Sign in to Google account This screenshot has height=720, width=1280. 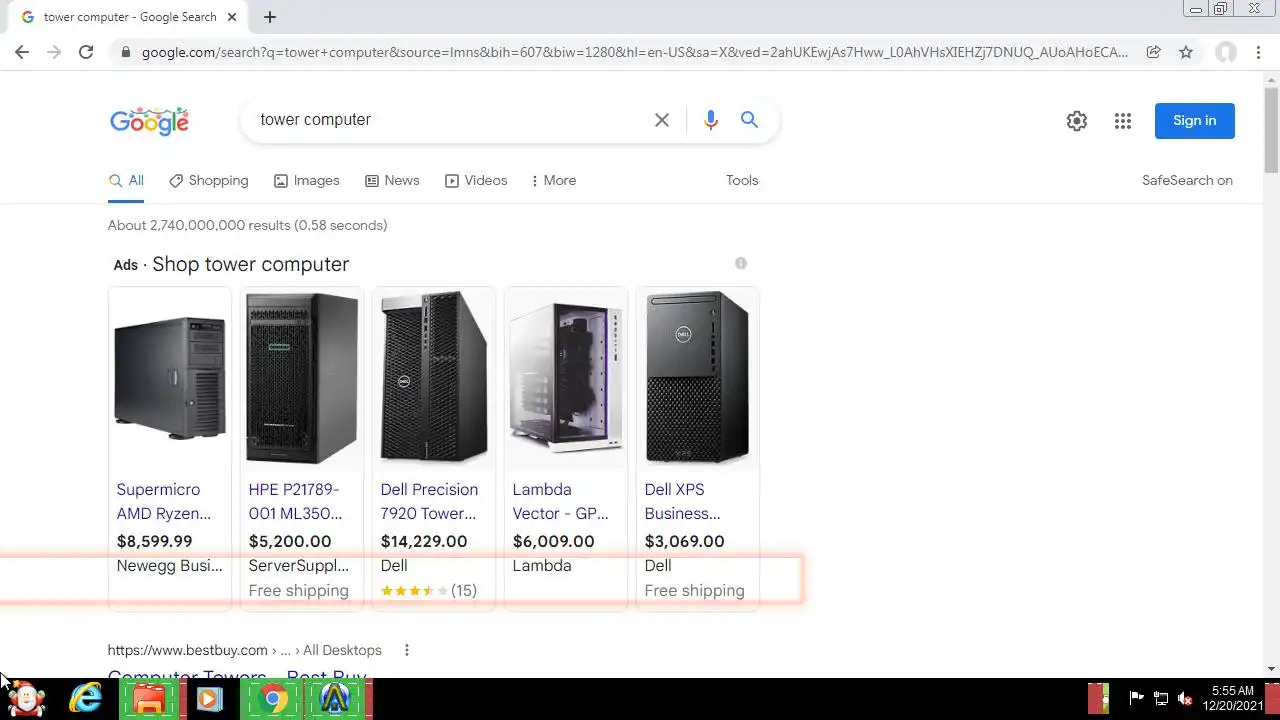point(1195,121)
